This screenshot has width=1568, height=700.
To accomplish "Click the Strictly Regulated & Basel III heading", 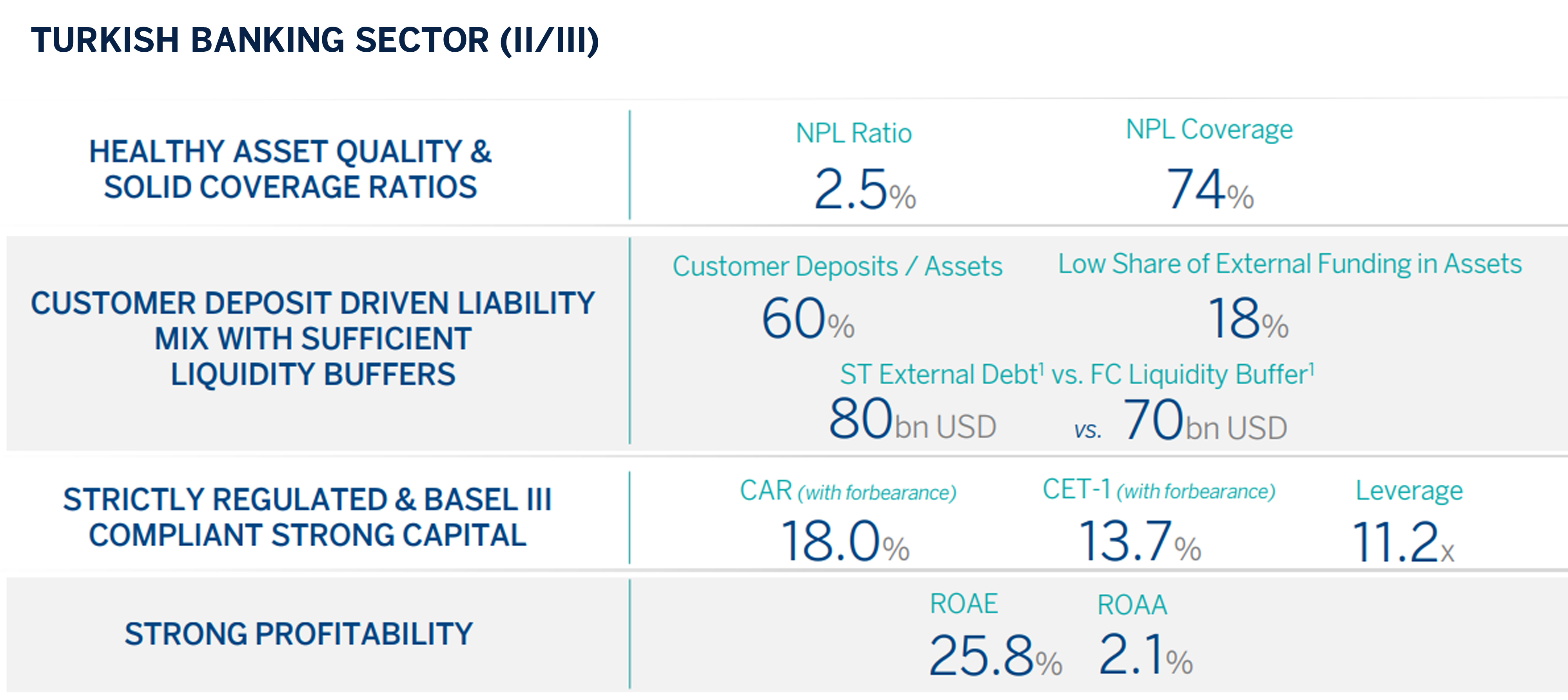I will pyautogui.click(x=307, y=517).
